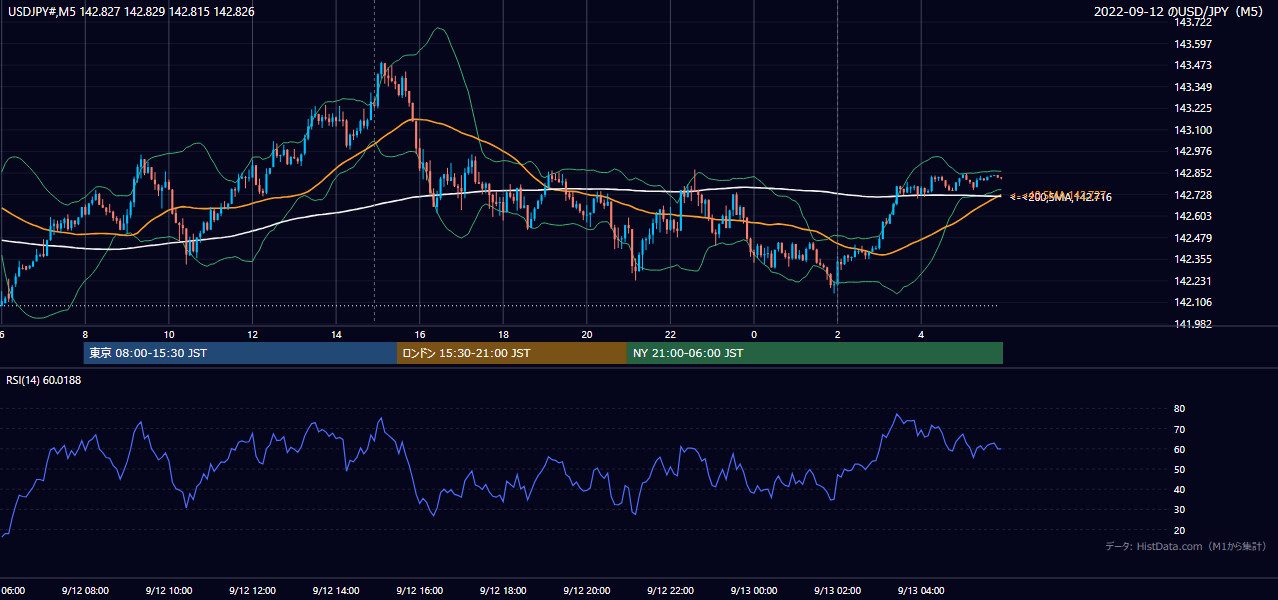The image size is (1278, 600).
Task: Click the 50 level on RSI scale
Action: point(1180,469)
